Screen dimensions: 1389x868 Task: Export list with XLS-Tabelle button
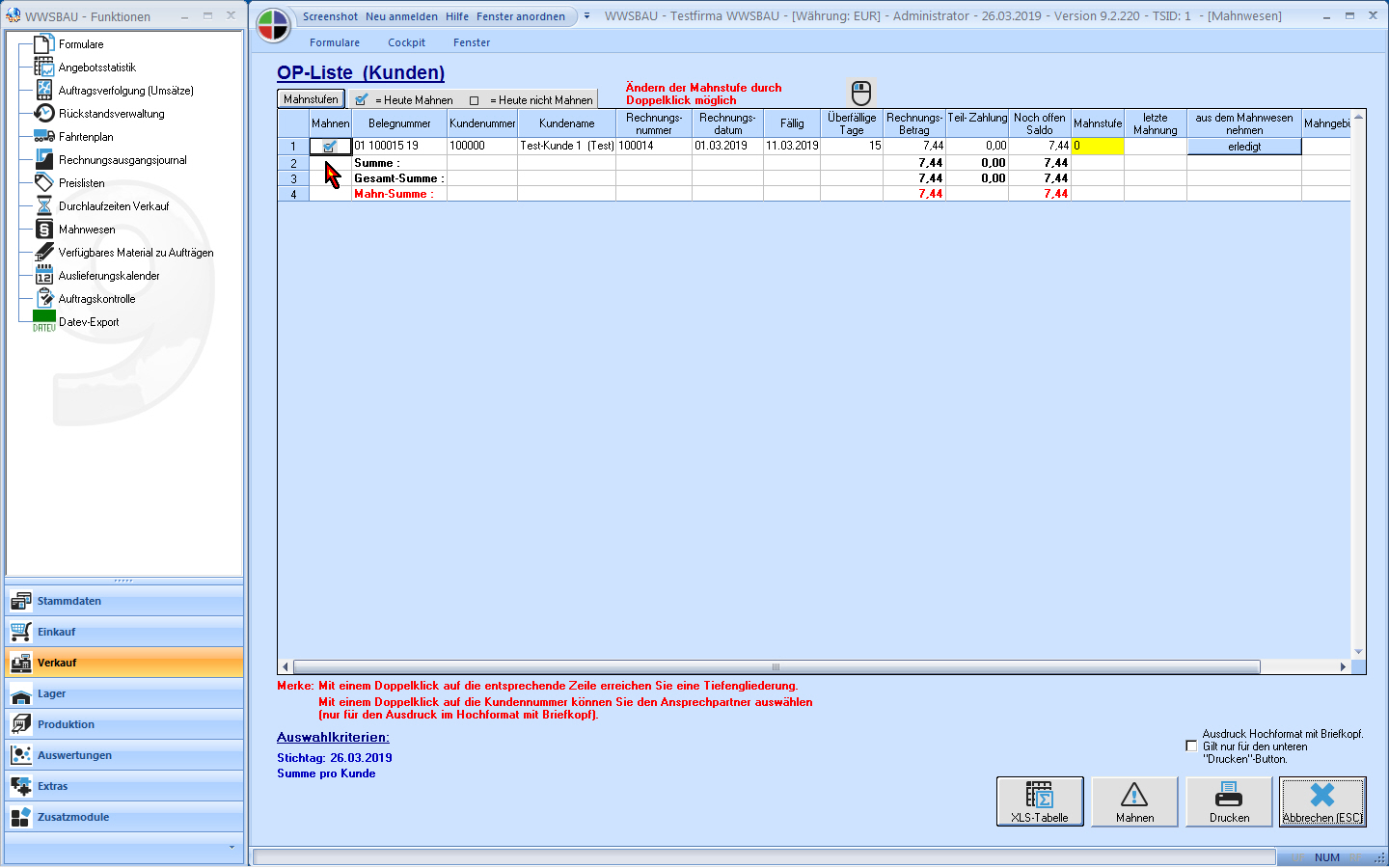[1039, 801]
